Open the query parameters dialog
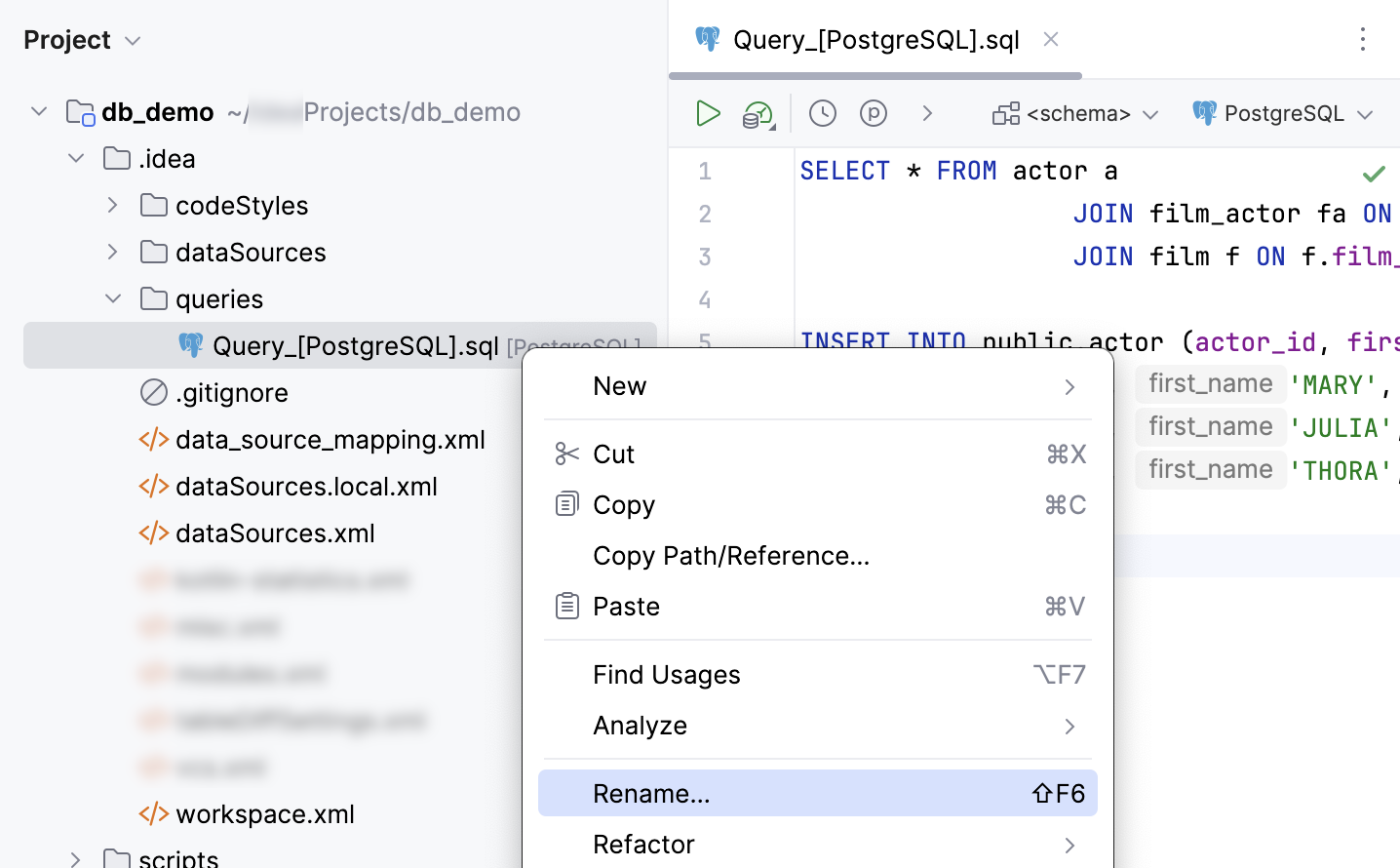The image size is (1400, 868). (x=874, y=113)
